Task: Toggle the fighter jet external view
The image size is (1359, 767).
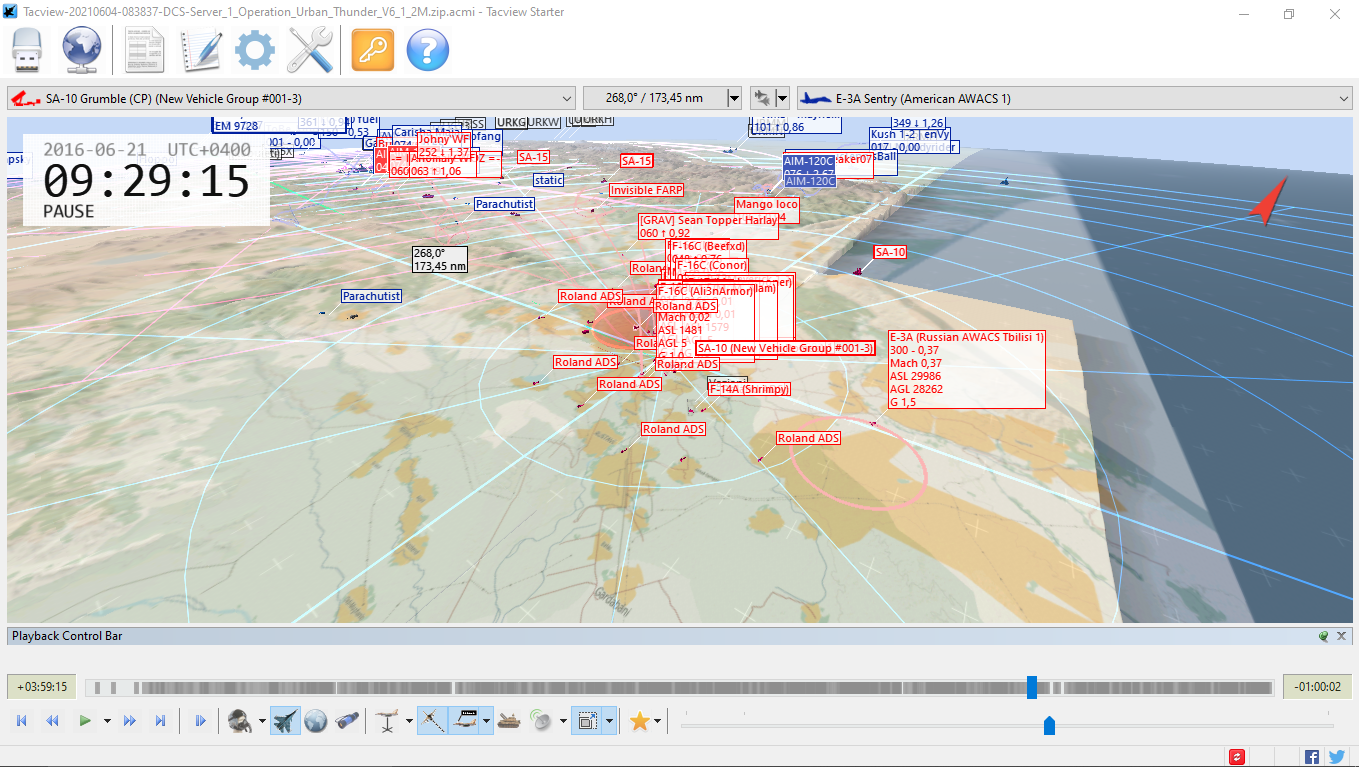Action: [x=285, y=721]
